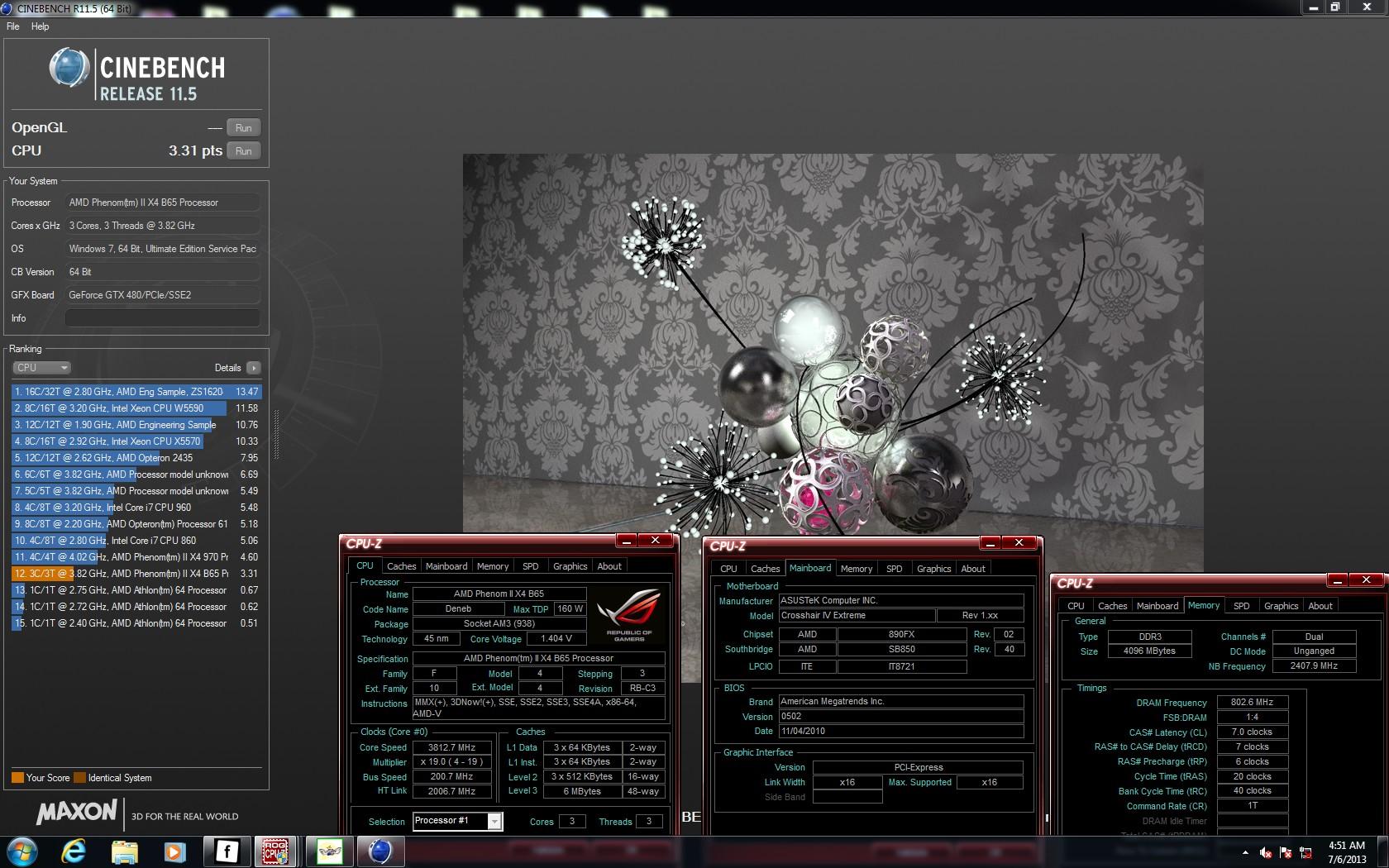The height and width of the screenshot is (868, 1389).
Task: Run the CPU benchmark
Action: [243, 151]
